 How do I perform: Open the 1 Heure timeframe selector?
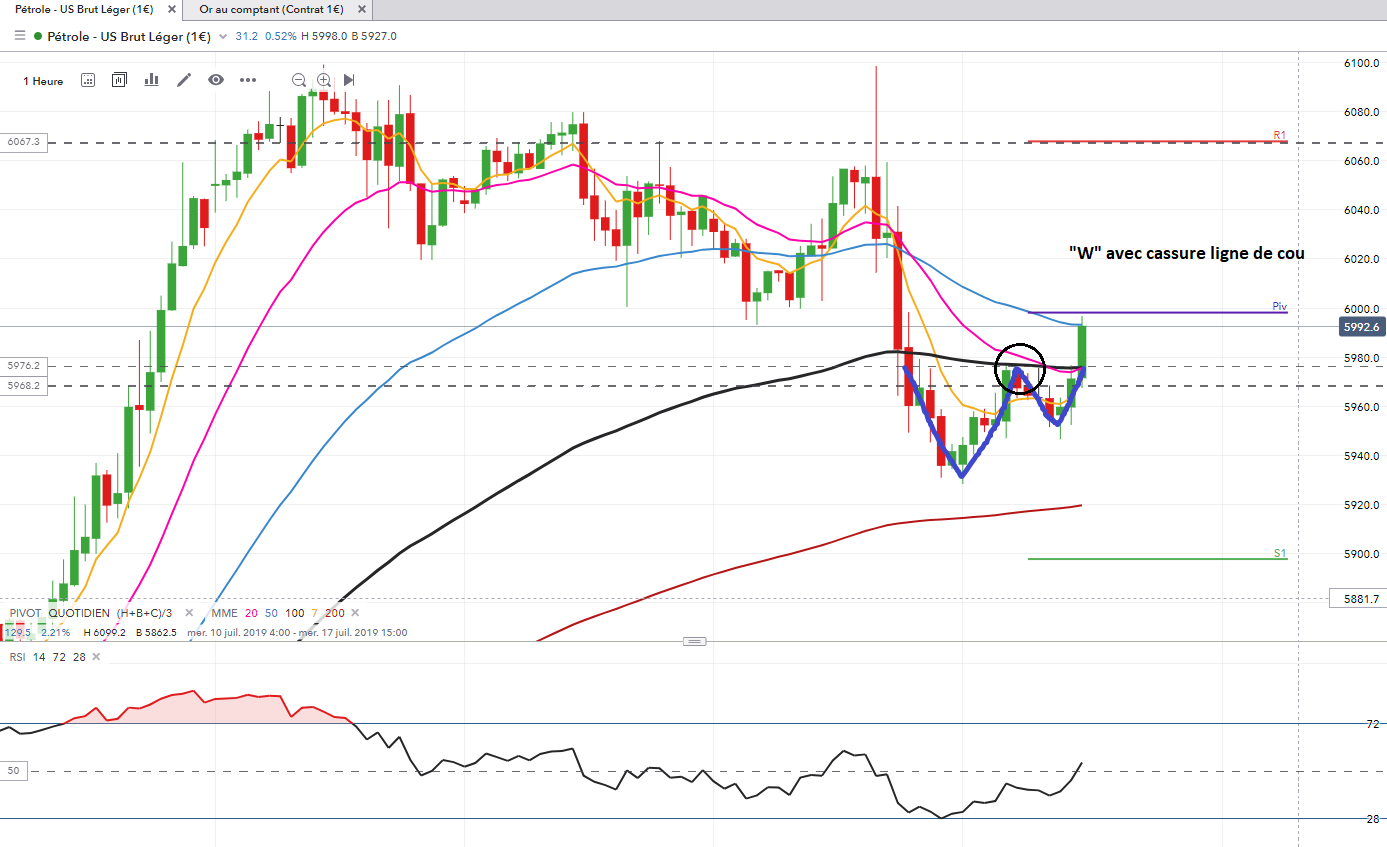pyautogui.click(x=43, y=81)
